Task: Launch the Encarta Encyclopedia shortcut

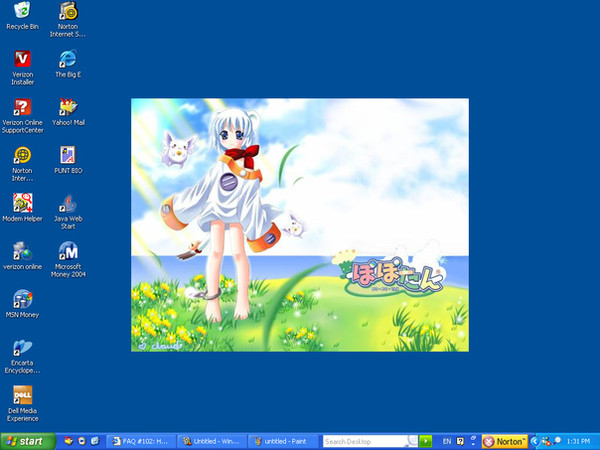Action: click(x=22, y=356)
